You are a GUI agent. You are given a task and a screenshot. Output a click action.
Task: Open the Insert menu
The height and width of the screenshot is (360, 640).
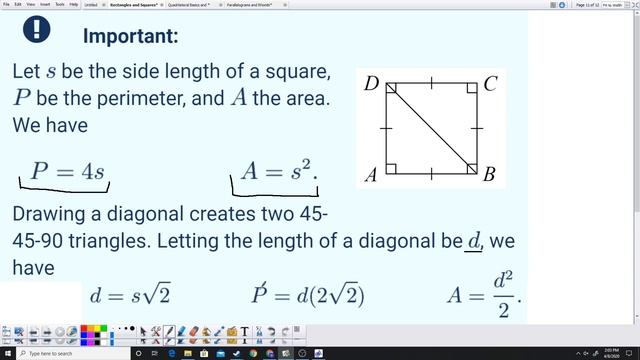pos(45,4)
